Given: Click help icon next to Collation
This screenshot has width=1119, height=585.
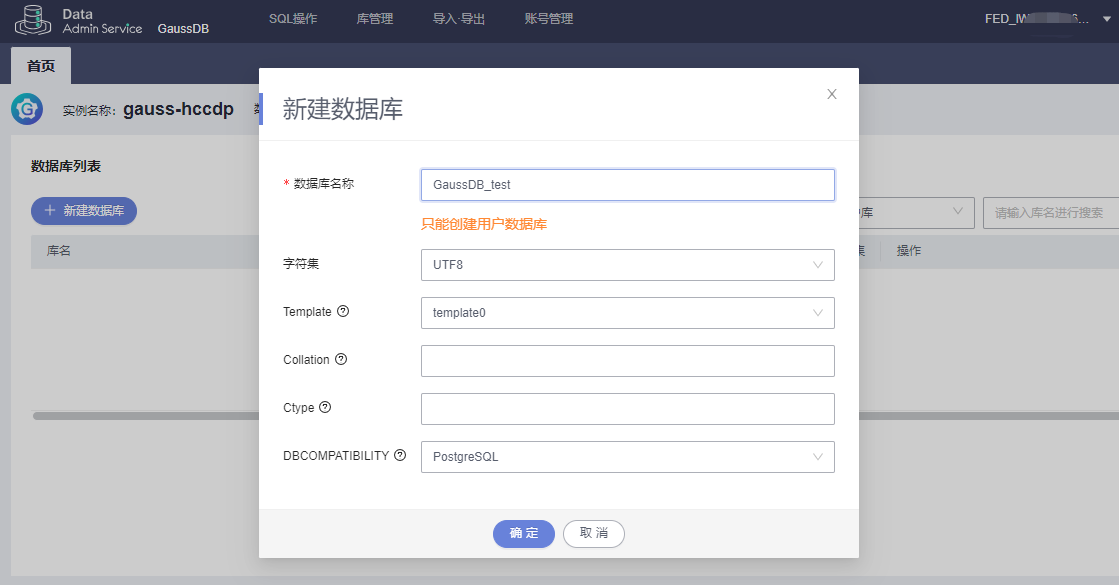Looking at the screenshot, I should tap(341, 359).
